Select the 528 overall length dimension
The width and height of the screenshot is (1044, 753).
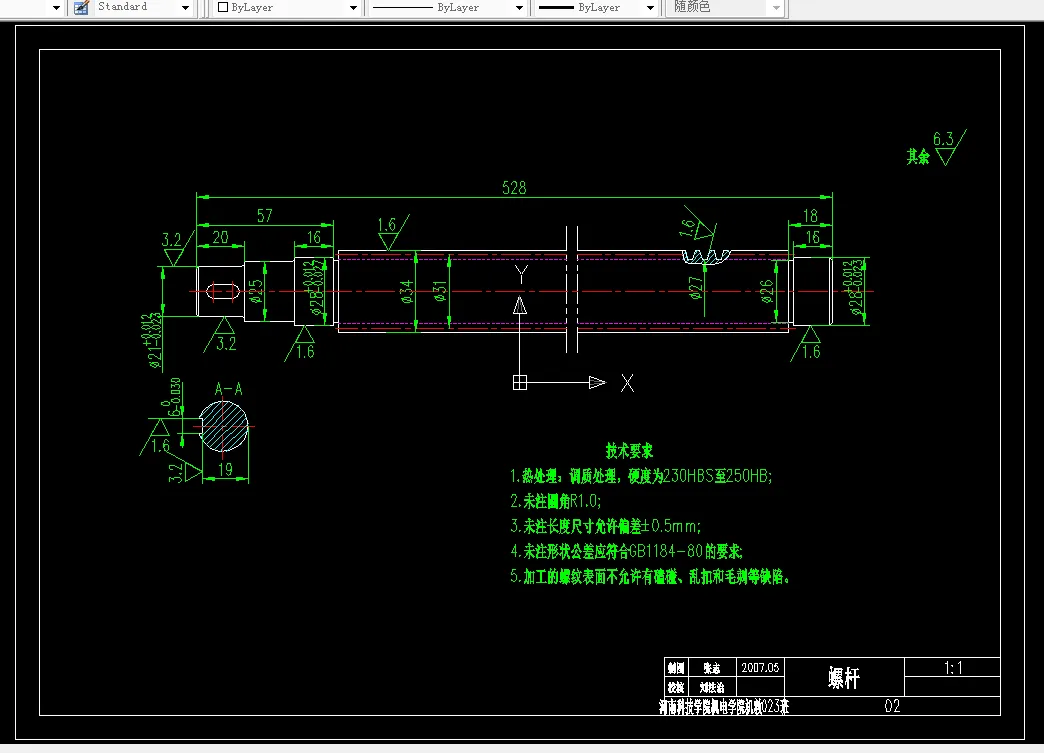[514, 188]
